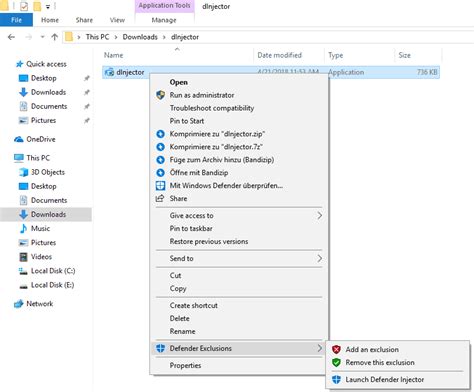
Task: Click the Quick access star icon
Action: pyautogui.click(x=19, y=64)
